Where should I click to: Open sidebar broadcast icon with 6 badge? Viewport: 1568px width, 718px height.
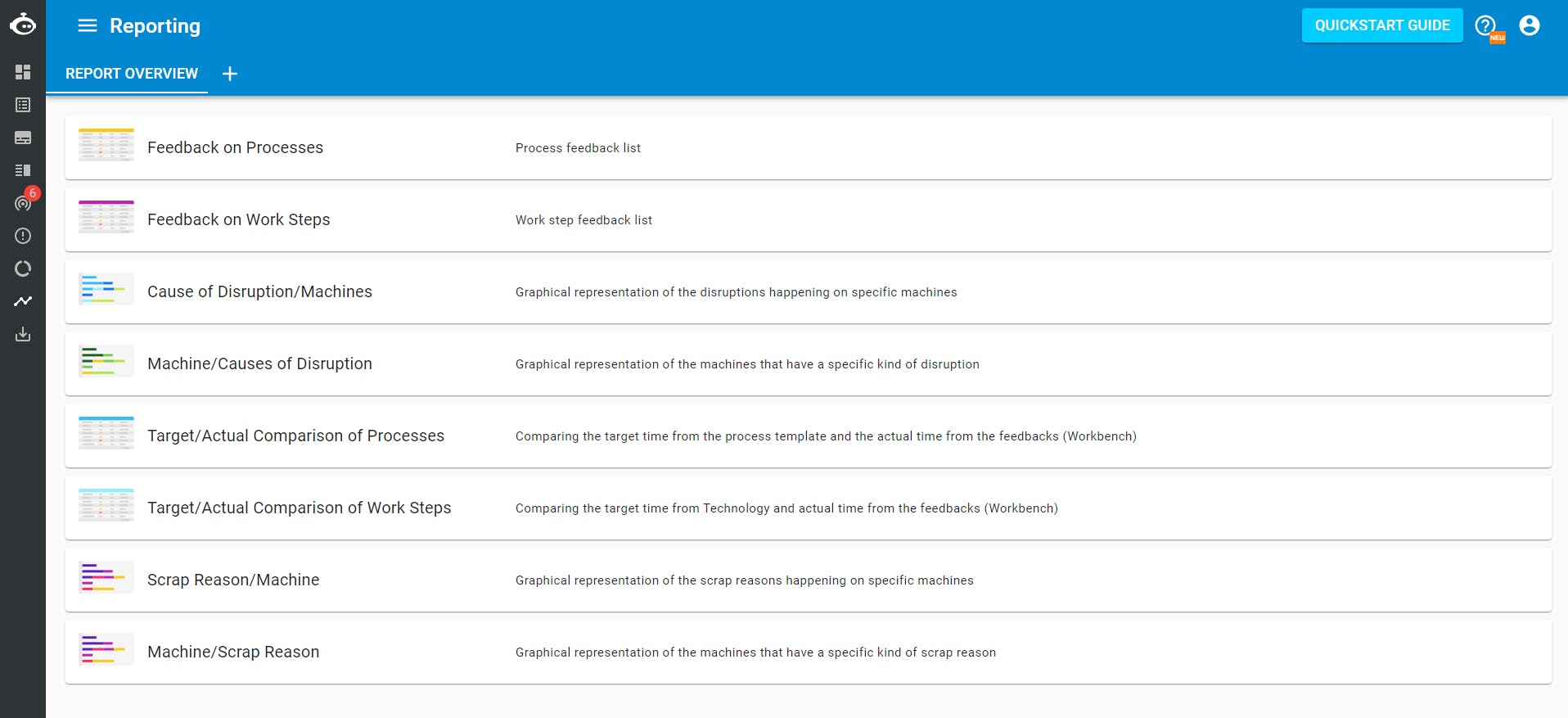tap(23, 203)
